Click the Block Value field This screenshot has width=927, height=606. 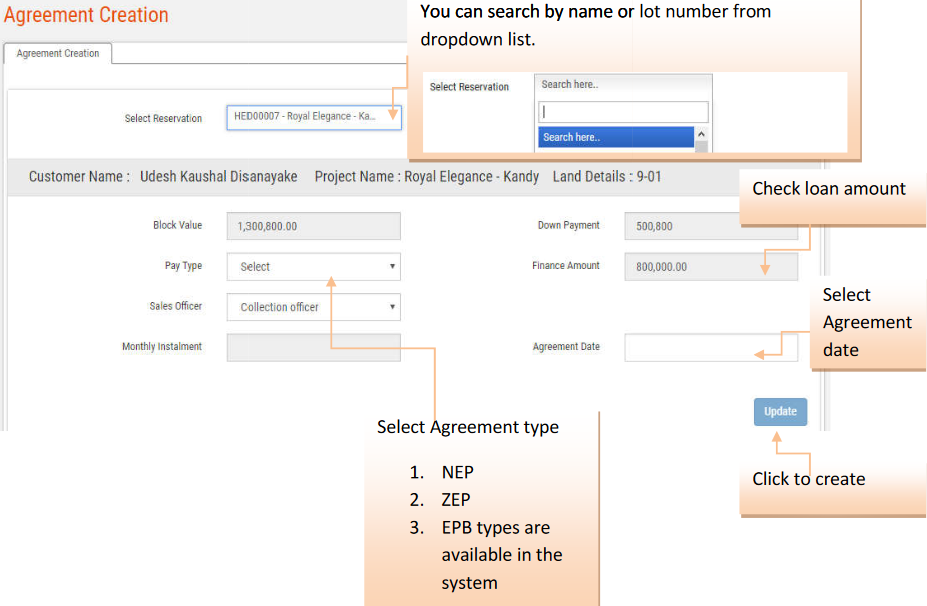(313, 226)
